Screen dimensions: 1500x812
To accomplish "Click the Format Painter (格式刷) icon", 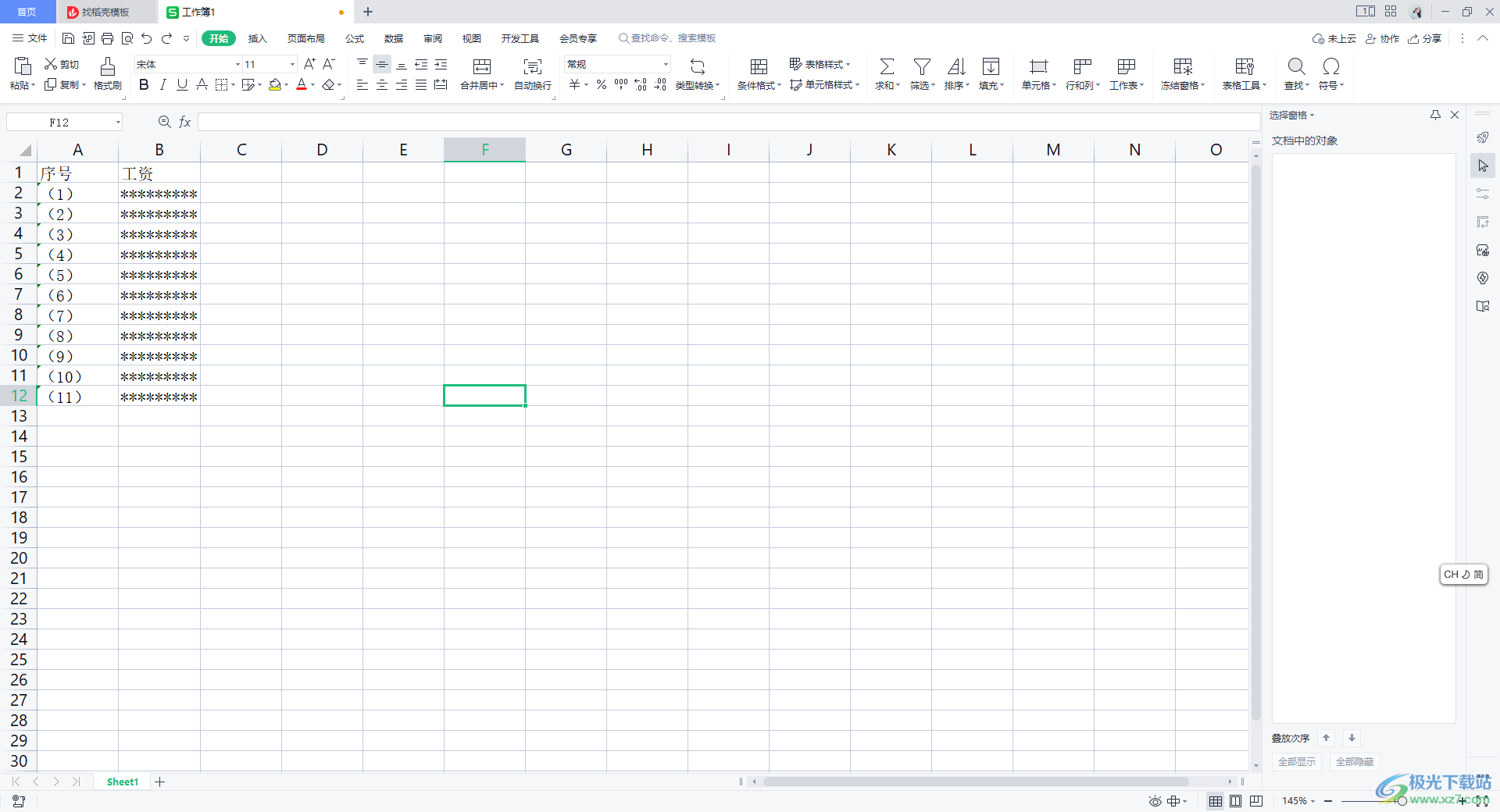I will tap(108, 73).
